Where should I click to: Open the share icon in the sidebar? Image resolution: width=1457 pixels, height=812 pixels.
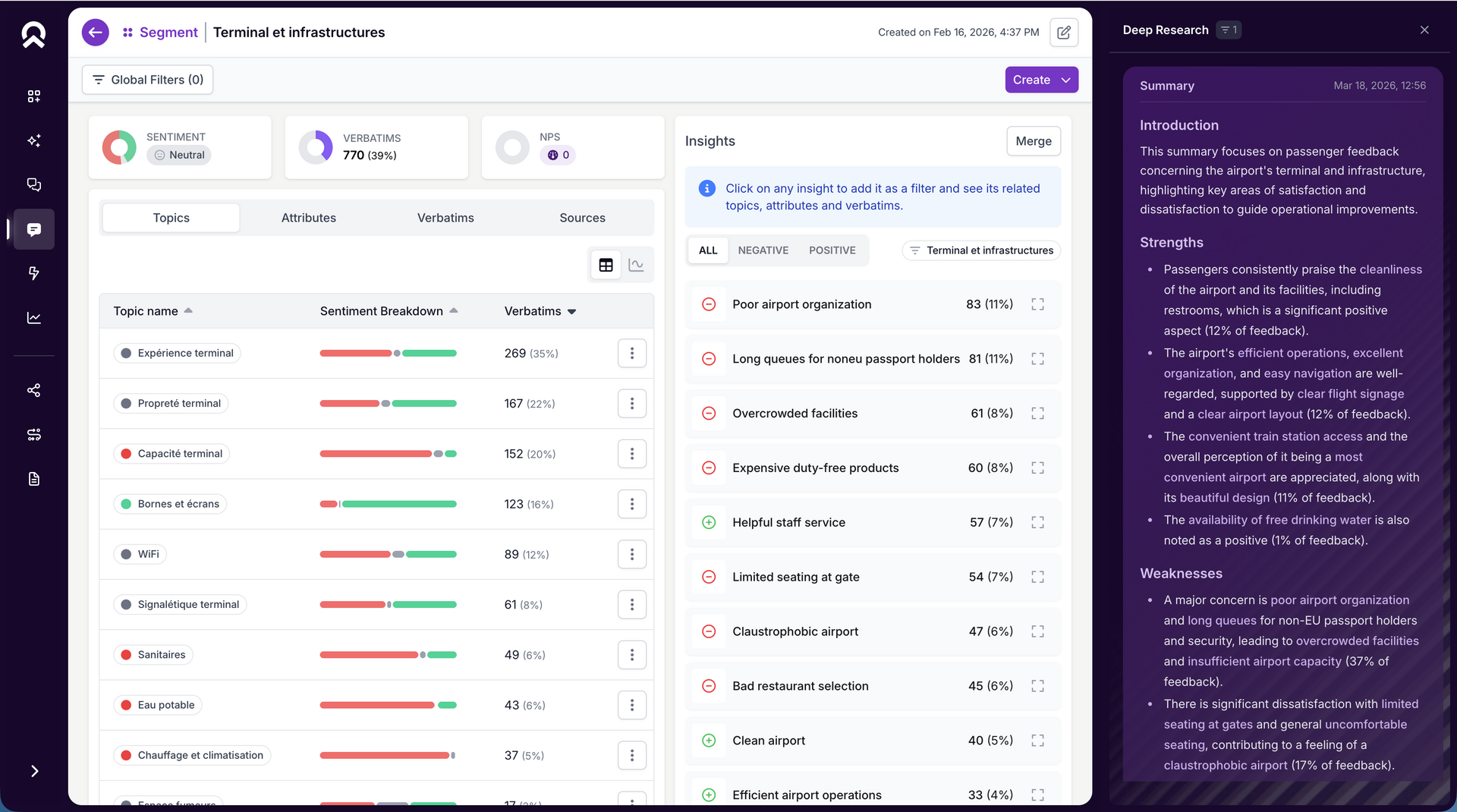tap(34, 390)
